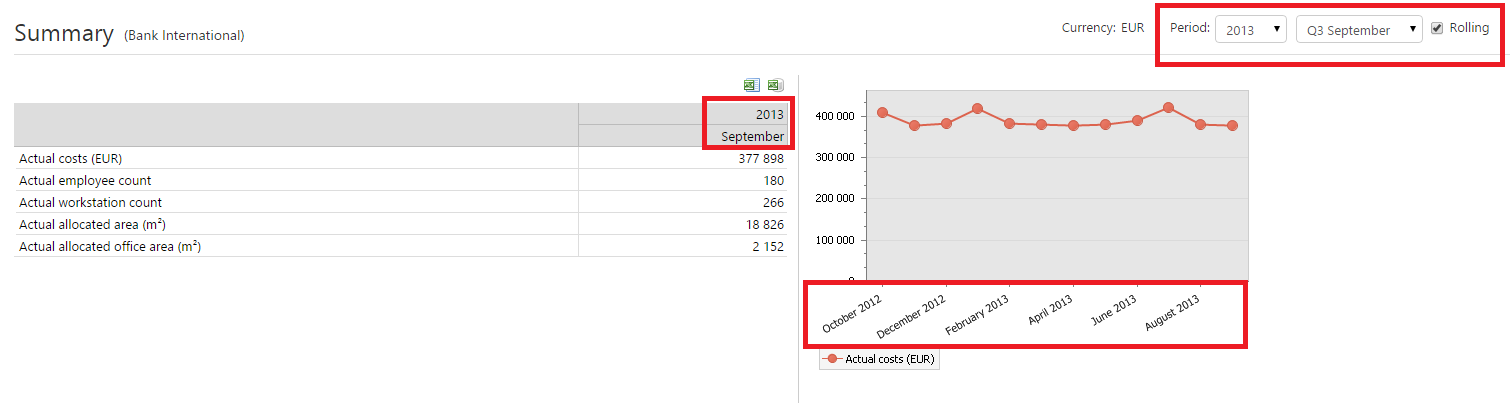Select the December 2012 chart data point
The width and height of the screenshot is (1510, 403).
[x=946, y=123]
